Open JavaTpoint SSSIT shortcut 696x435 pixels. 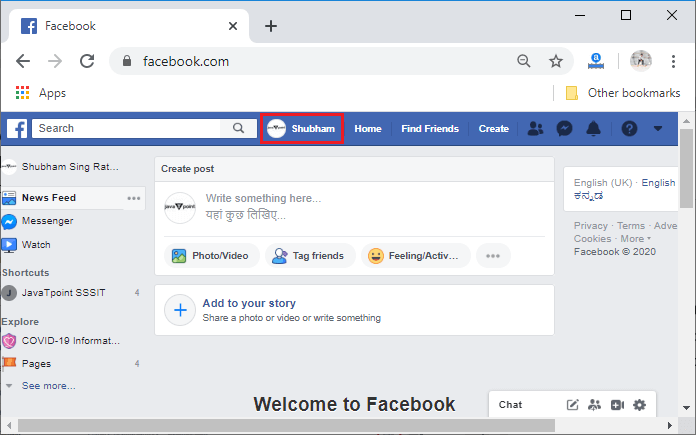(63, 293)
